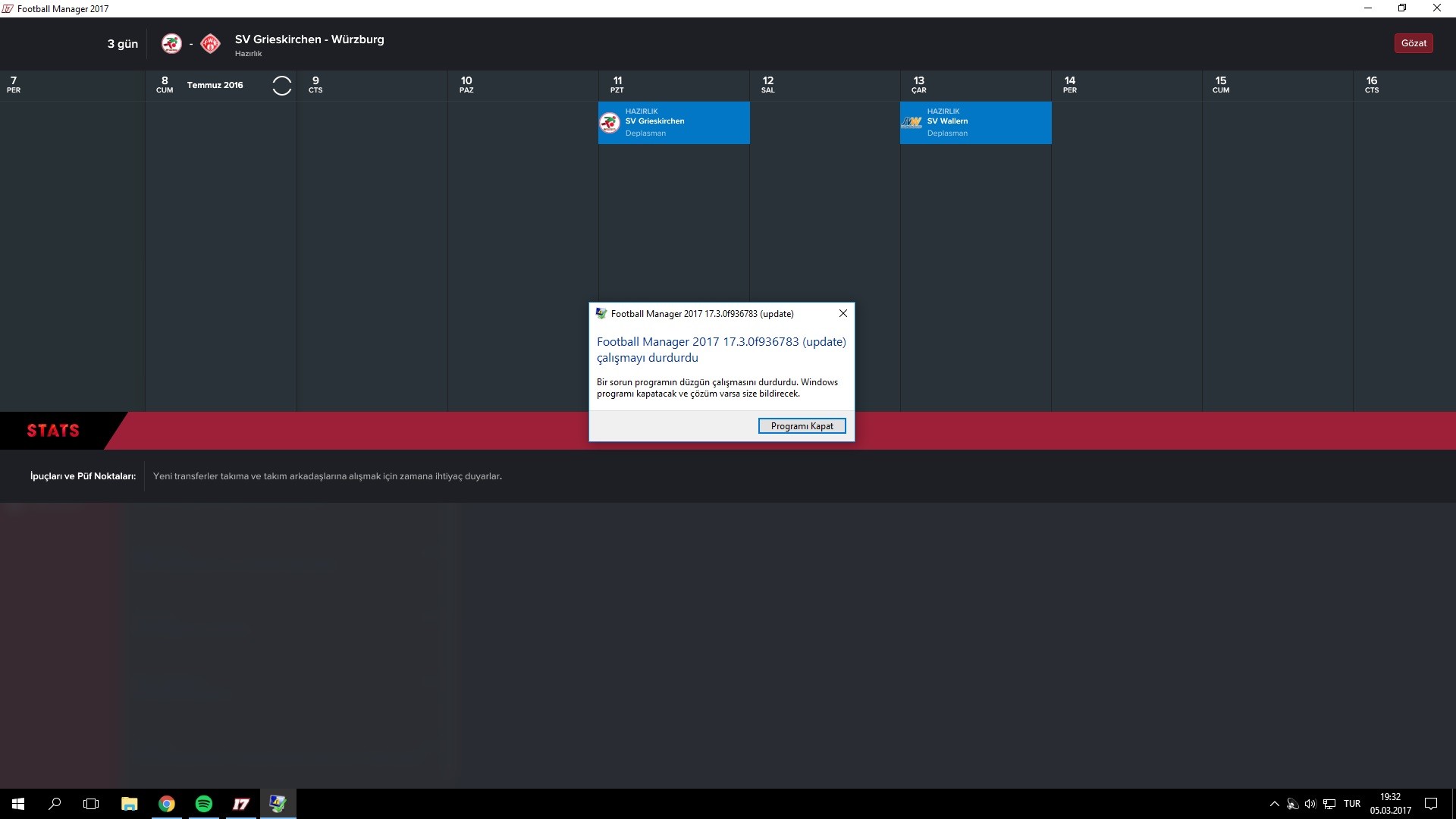This screenshot has width=1456, height=819.
Task: Click the Temmuz 2016 month label
Action: point(215,85)
